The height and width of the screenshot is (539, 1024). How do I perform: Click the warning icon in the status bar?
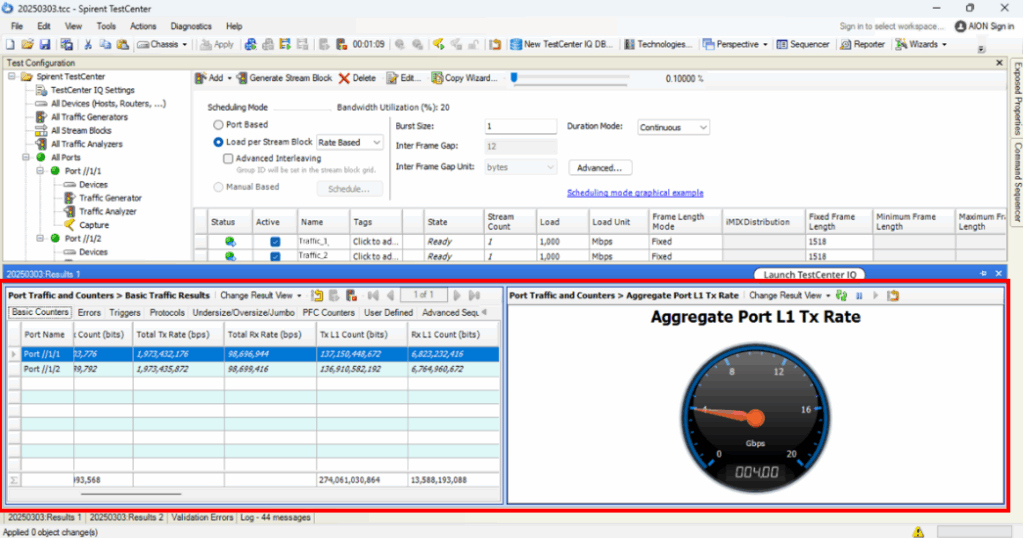click(918, 532)
